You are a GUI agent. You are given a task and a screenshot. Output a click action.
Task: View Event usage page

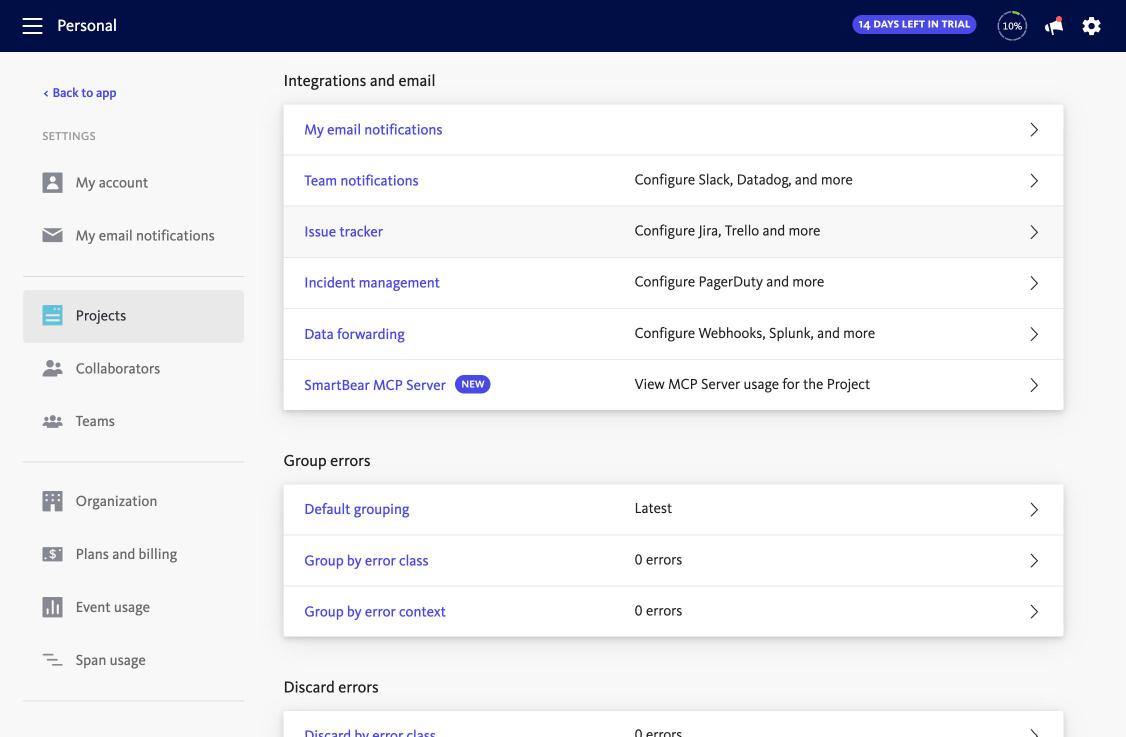click(x=134, y=607)
